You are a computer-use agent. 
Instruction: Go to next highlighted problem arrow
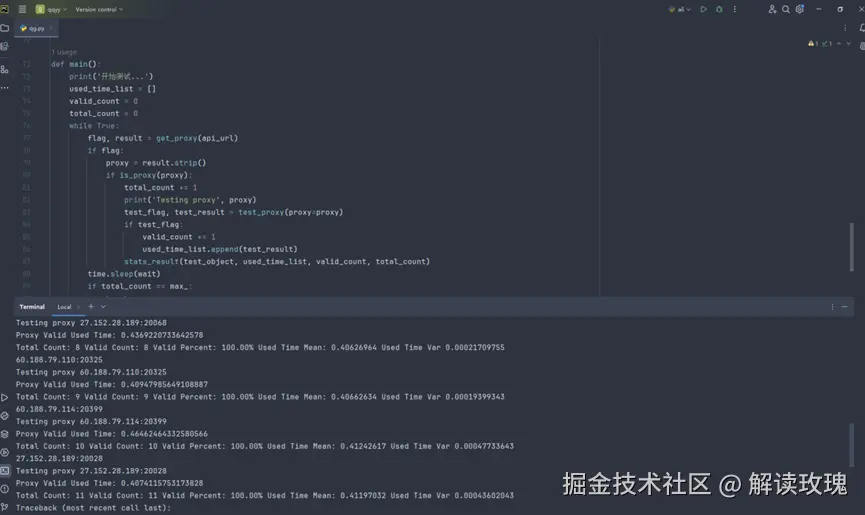848,44
